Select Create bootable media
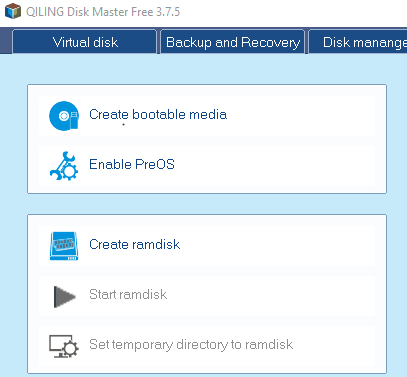The image size is (407, 377). (207, 116)
